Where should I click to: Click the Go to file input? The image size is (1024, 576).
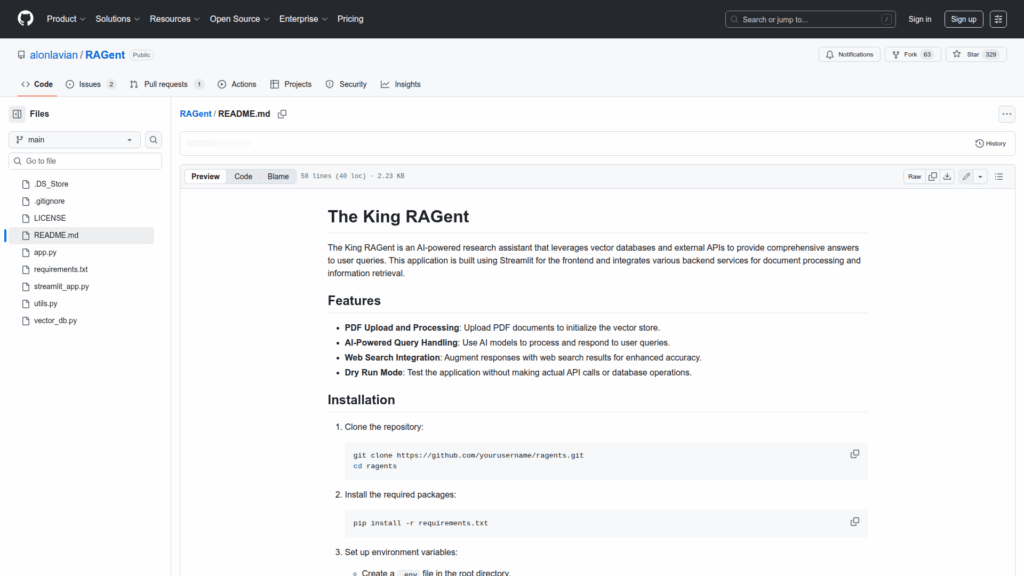(x=86, y=161)
